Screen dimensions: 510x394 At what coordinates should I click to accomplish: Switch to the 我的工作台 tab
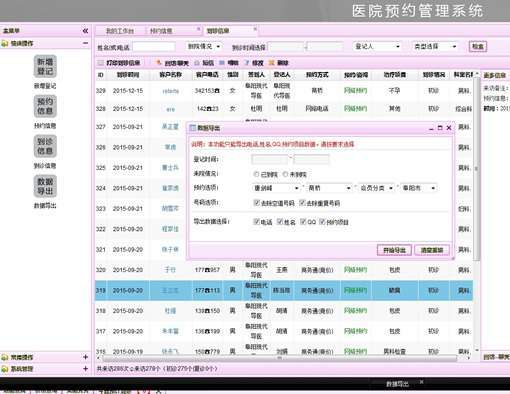pos(120,31)
